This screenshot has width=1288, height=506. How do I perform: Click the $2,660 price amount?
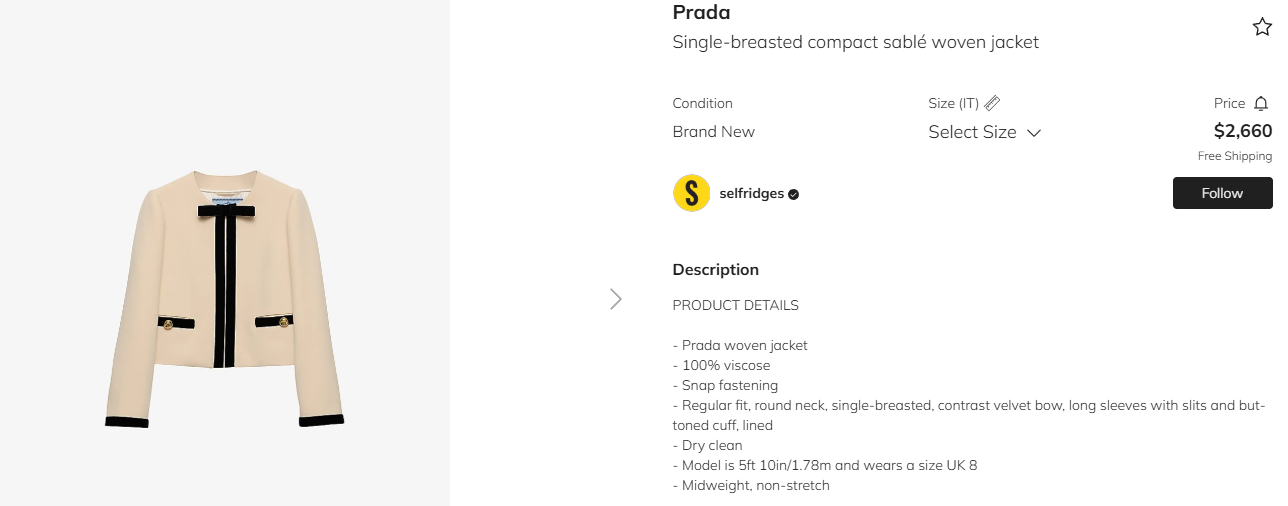[x=1242, y=131]
